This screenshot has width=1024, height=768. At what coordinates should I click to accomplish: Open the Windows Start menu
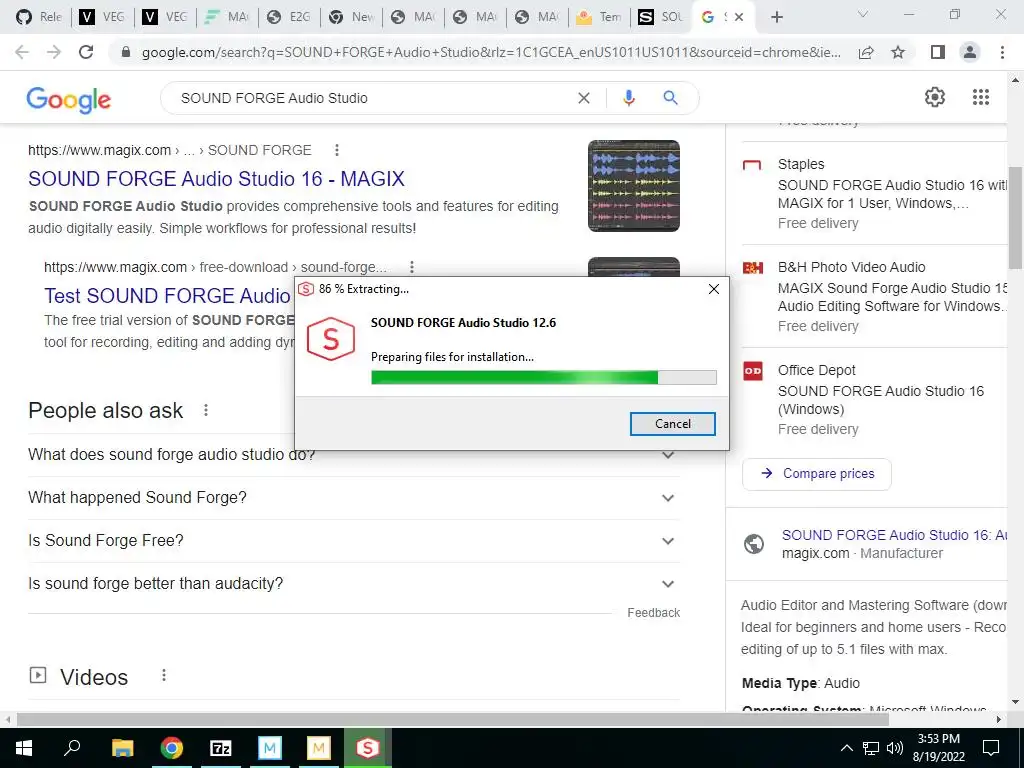(x=24, y=748)
